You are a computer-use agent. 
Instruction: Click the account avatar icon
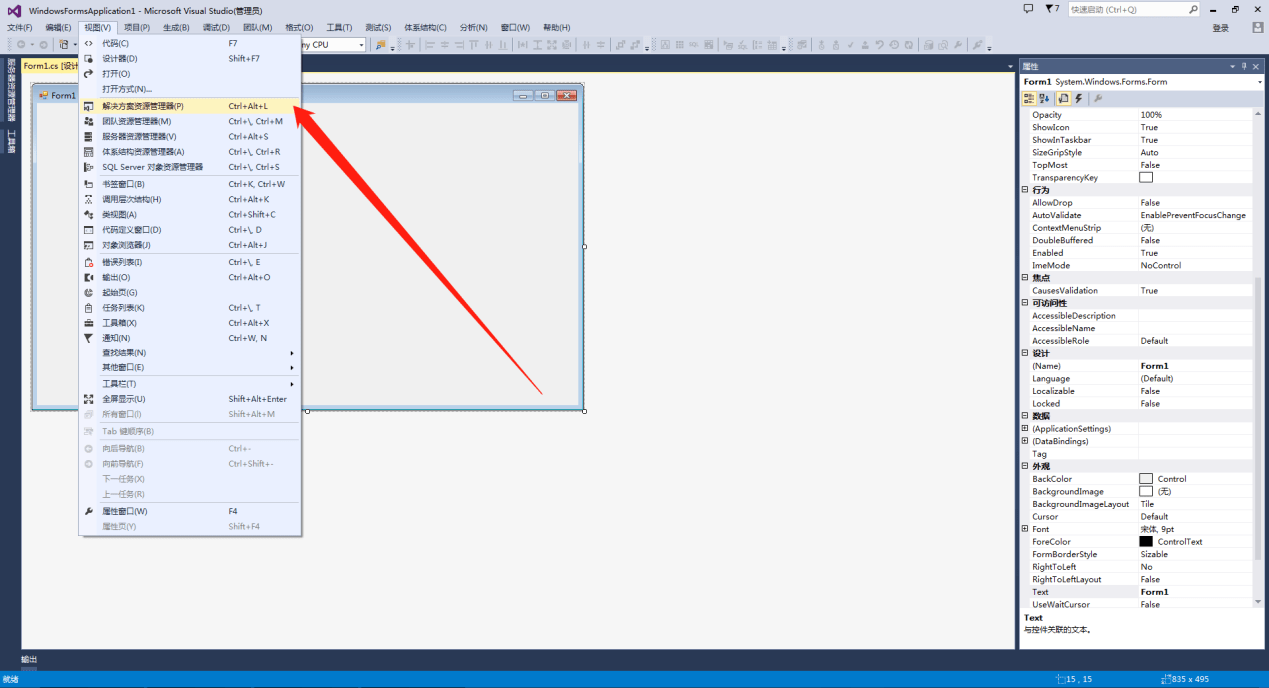point(1257,28)
